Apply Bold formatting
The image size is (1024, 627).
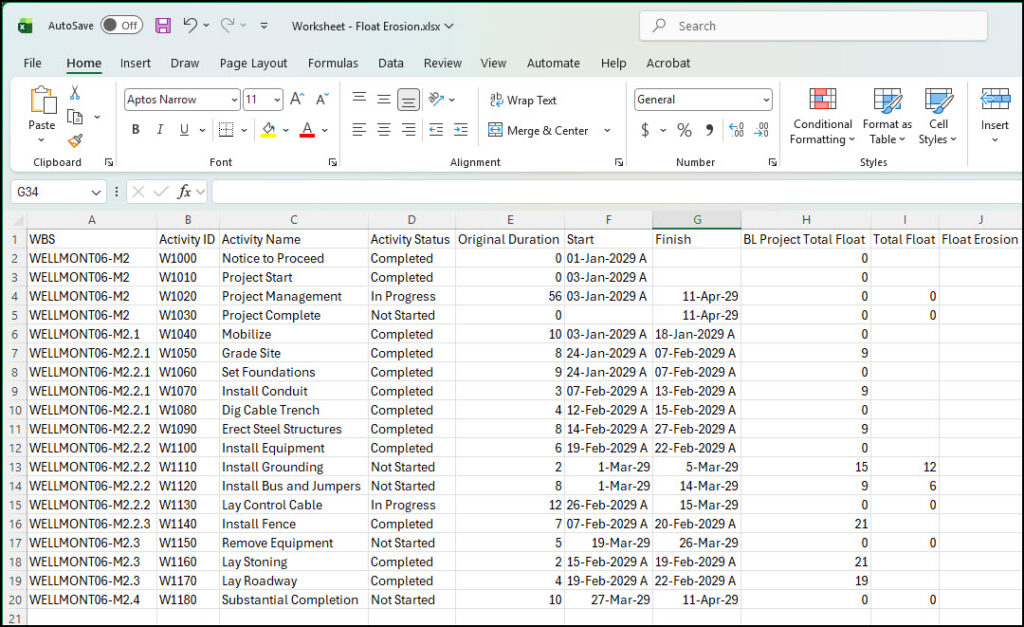[136, 130]
